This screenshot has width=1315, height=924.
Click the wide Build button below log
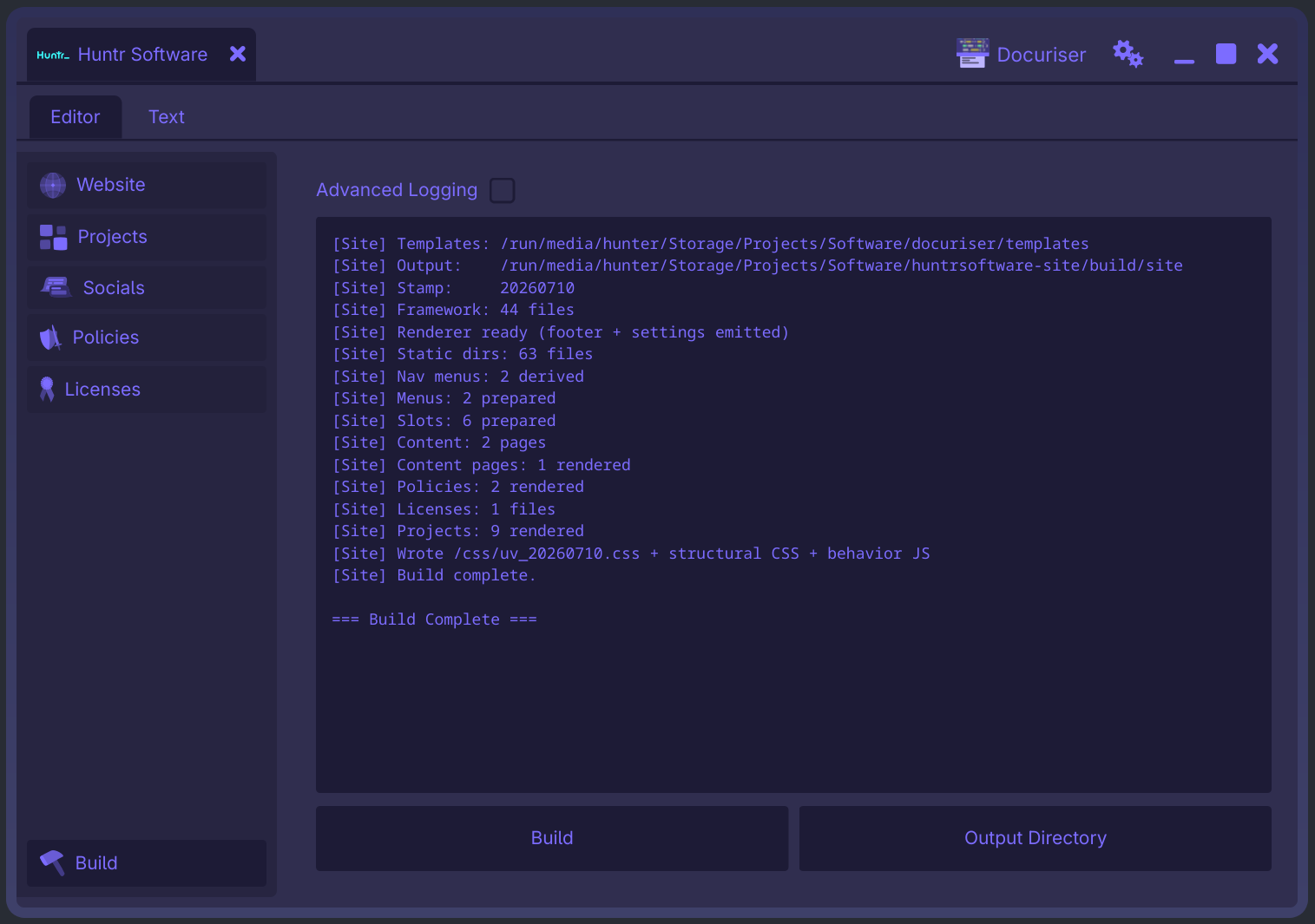(552, 838)
